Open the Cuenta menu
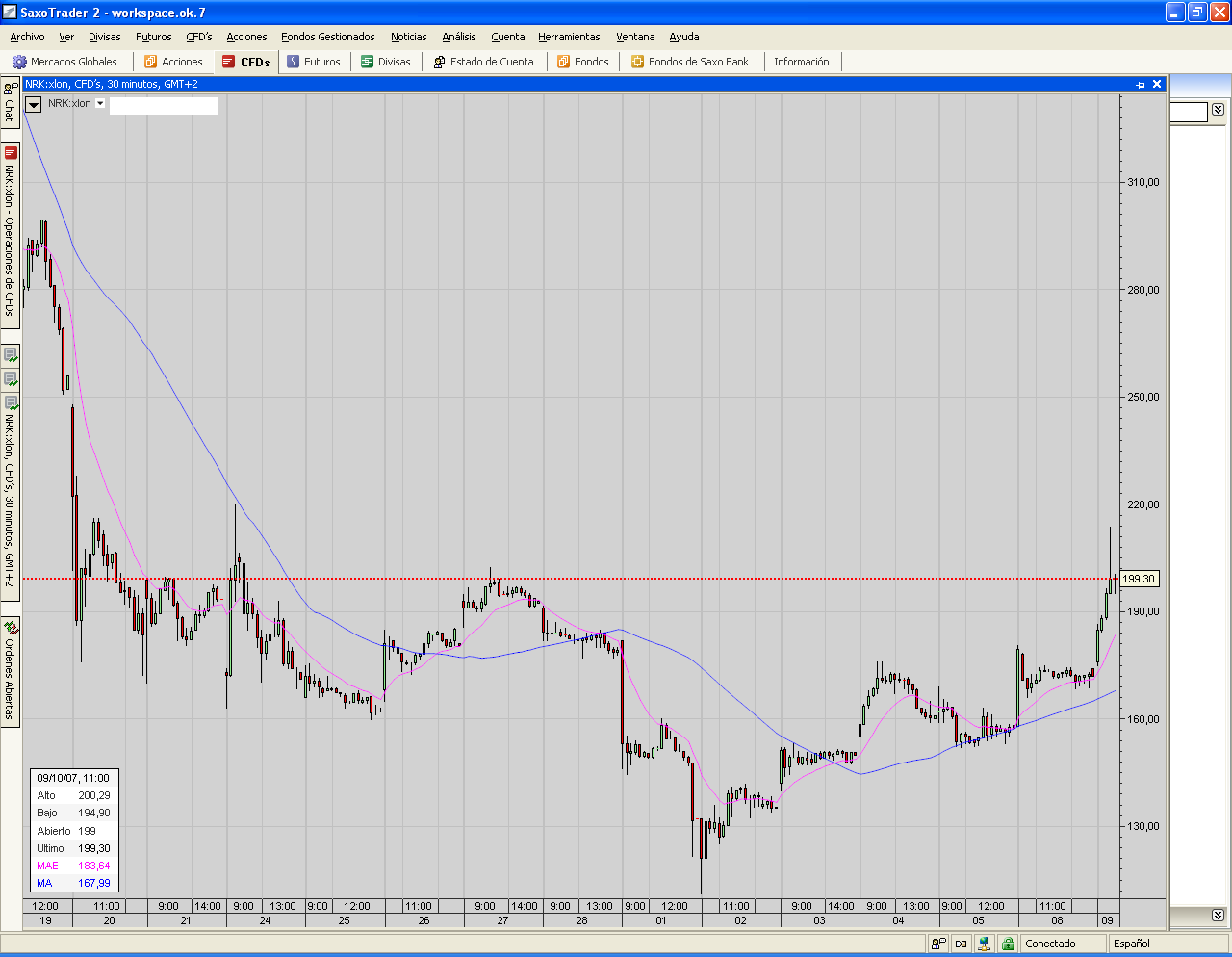1232x957 pixels. [508, 37]
